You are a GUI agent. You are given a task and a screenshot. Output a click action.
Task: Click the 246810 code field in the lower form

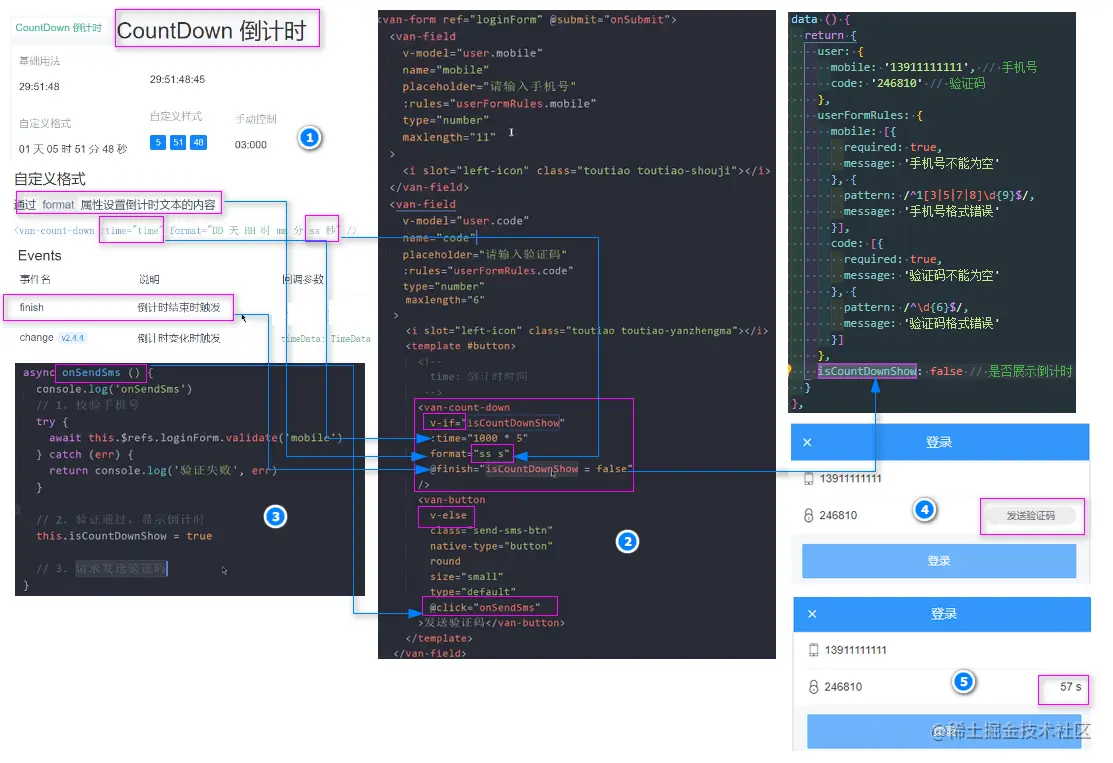click(x=843, y=687)
